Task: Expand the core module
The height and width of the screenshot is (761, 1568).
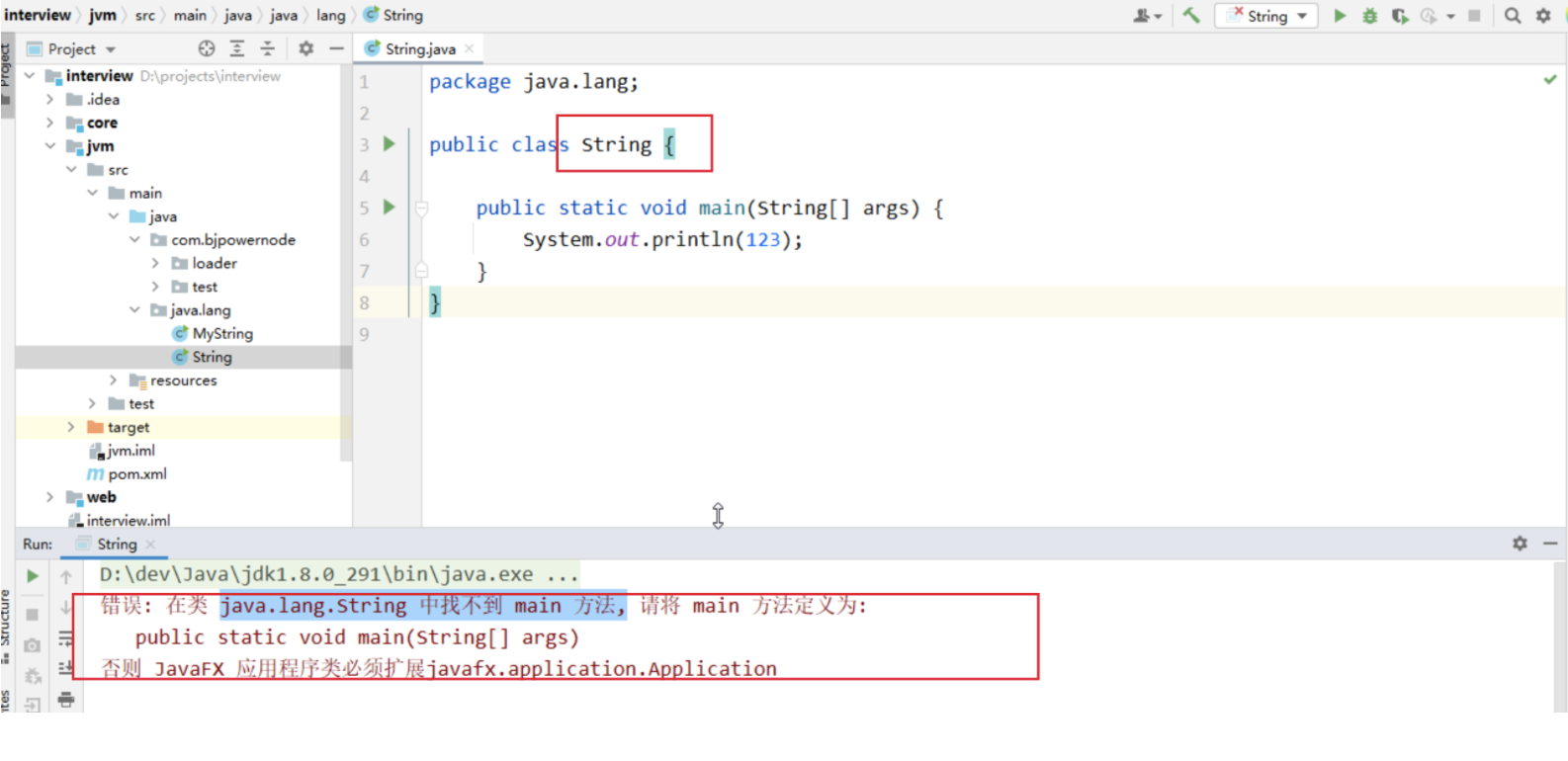Action: coord(50,123)
